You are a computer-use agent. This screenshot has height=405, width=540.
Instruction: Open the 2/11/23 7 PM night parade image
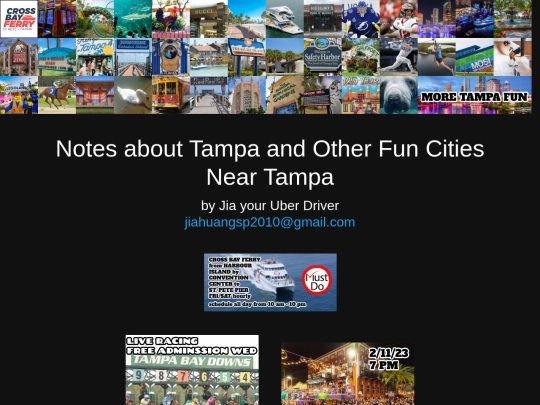pos(347,374)
